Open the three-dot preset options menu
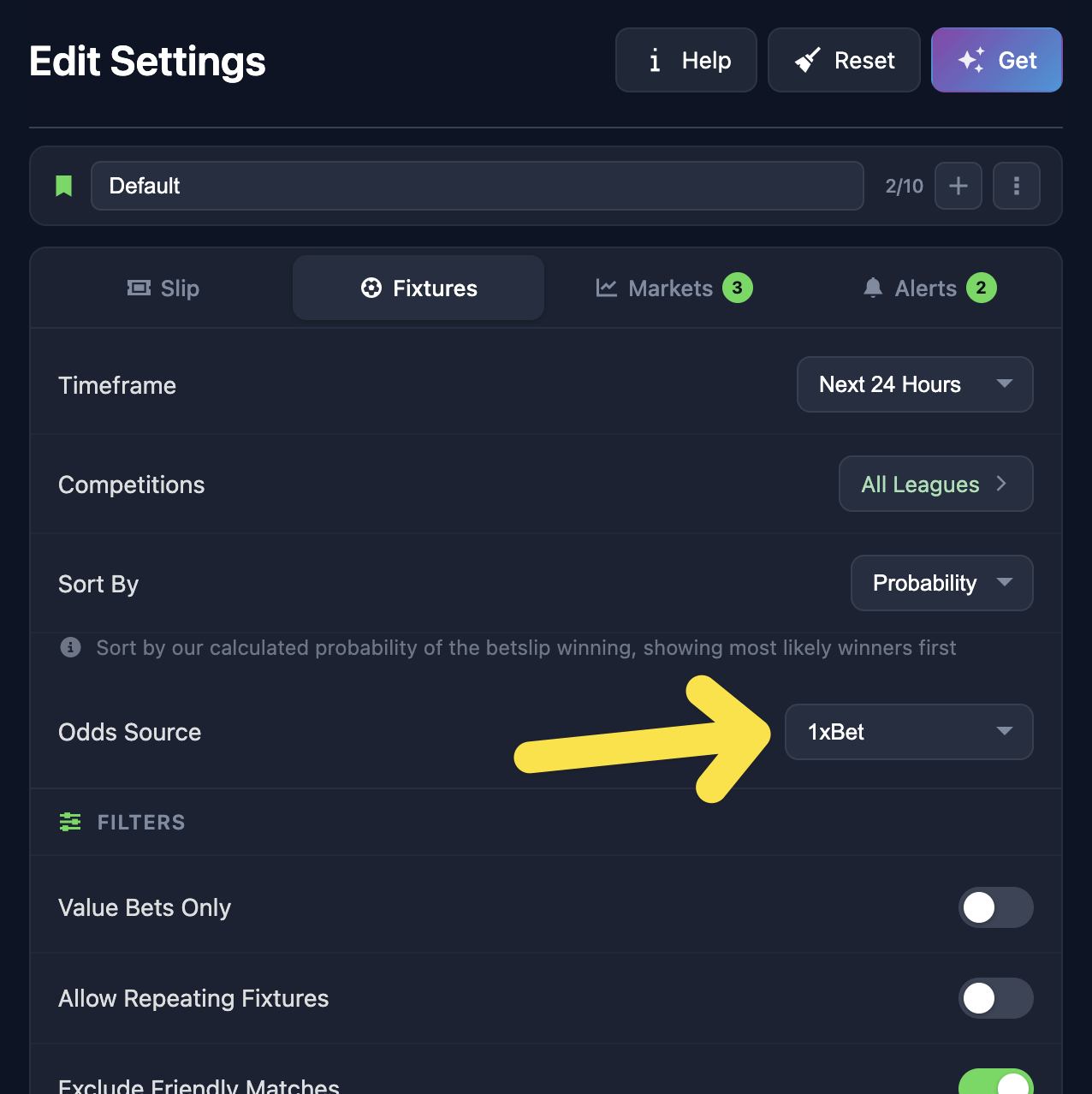The width and height of the screenshot is (1092, 1094). [x=1016, y=186]
